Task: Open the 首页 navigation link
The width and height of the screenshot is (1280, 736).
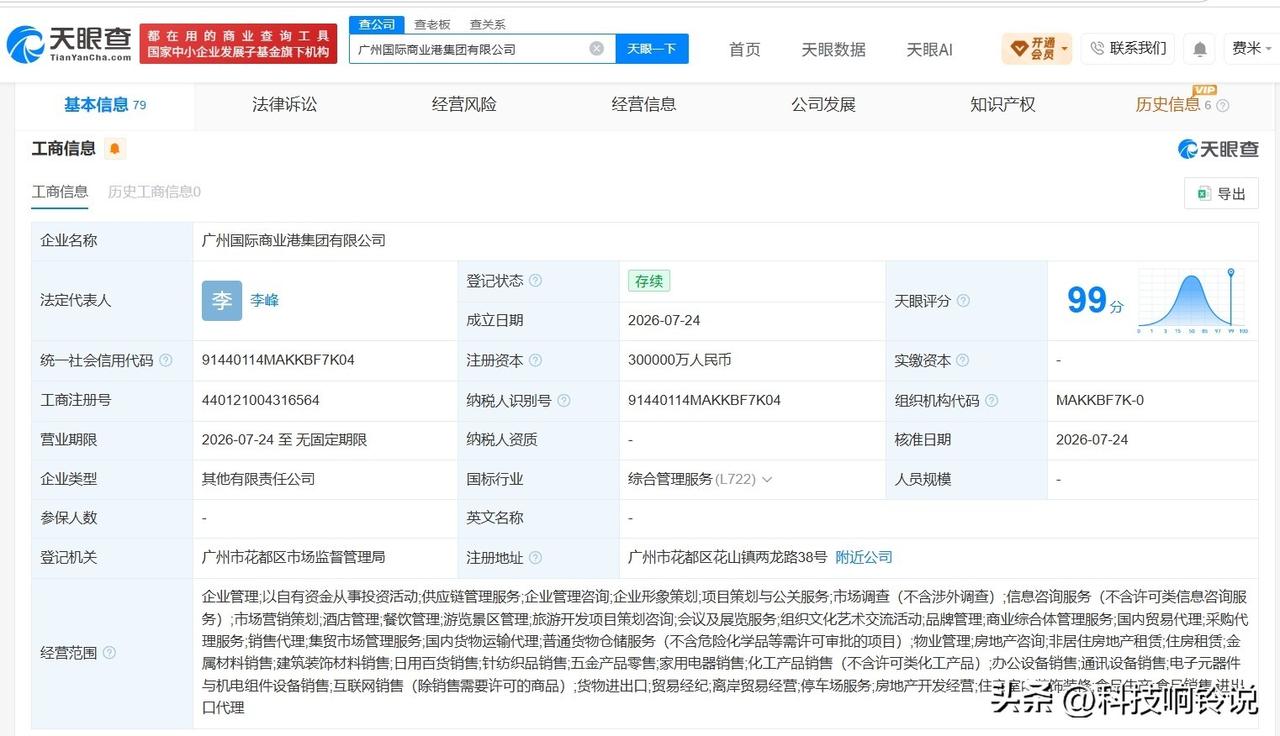Action: [x=744, y=49]
